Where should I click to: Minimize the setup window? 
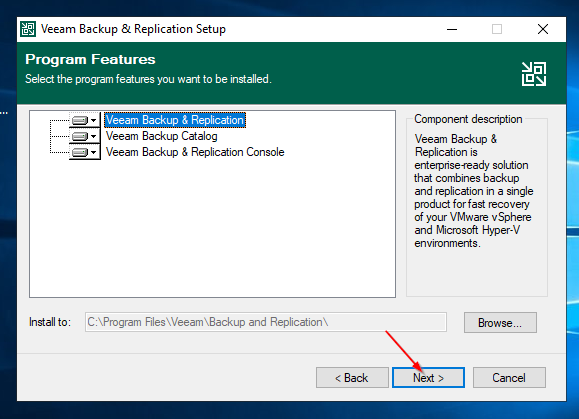[x=452, y=29]
